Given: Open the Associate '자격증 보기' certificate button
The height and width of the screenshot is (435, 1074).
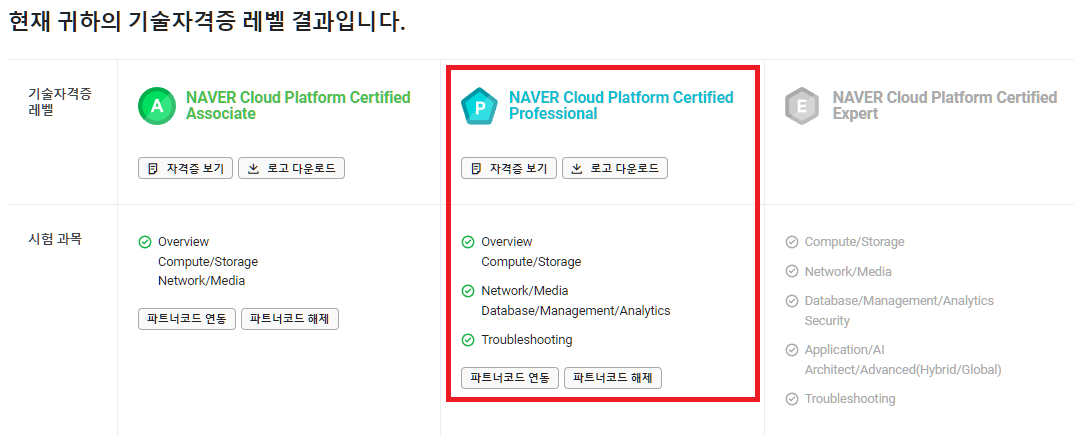Looking at the screenshot, I should [186, 169].
